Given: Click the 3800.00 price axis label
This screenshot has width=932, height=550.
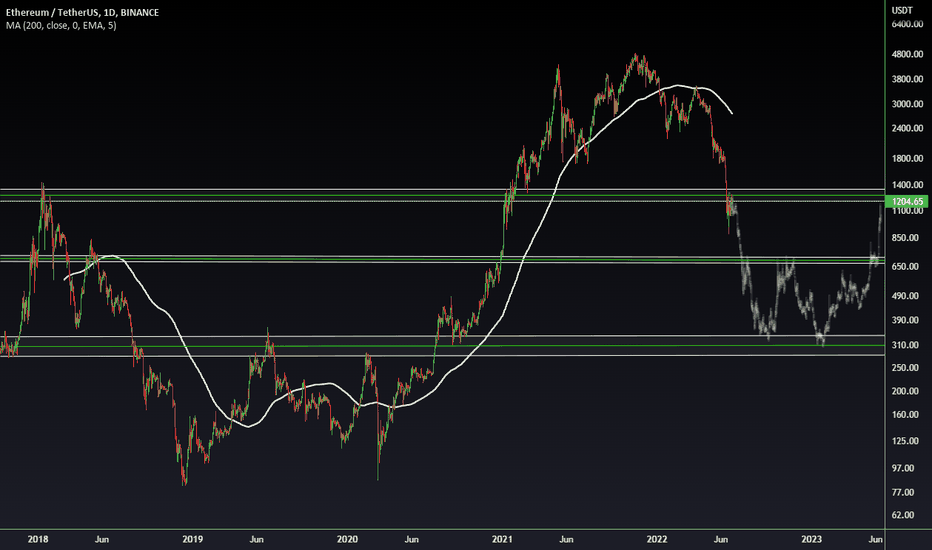Looking at the screenshot, I should (907, 79).
